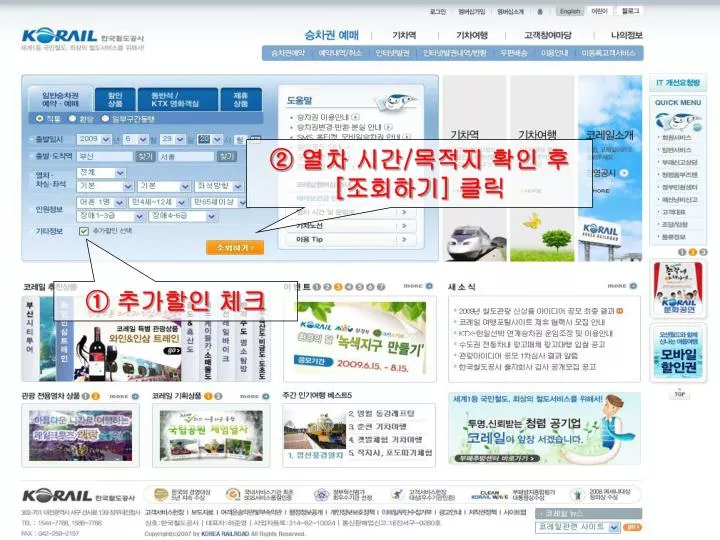This screenshot has width=720, height=540.
Task: Open the 장애1~3급 dropdown
Action: 110,216
